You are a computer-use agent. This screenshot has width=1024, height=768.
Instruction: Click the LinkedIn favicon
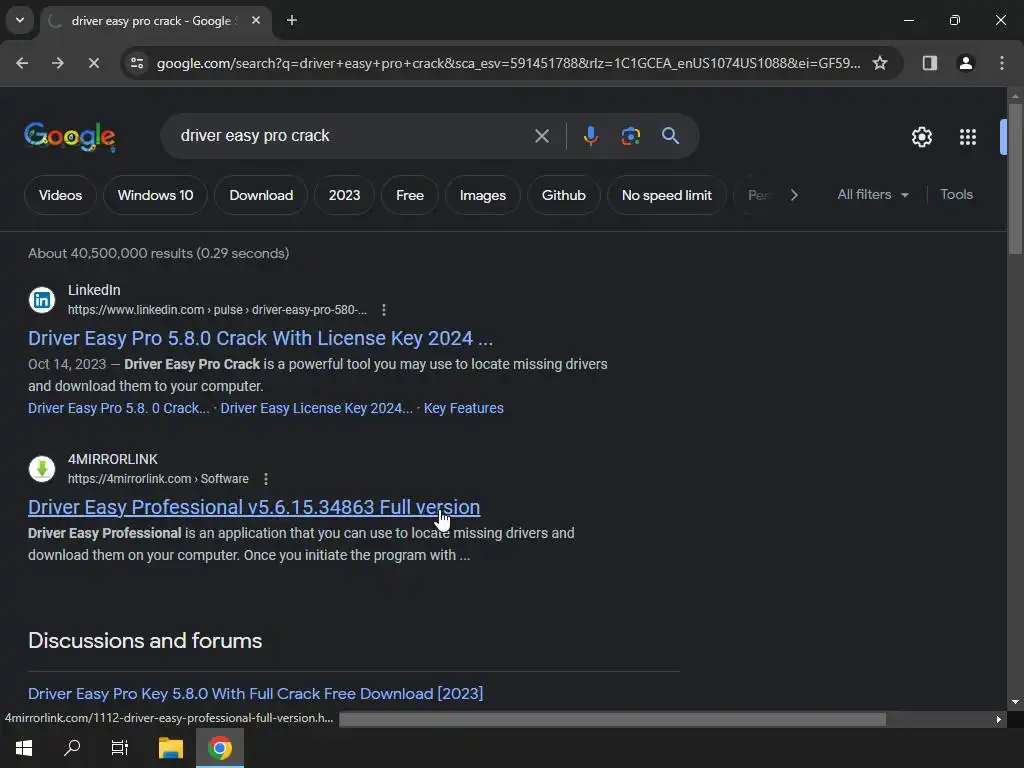[42, 300]
